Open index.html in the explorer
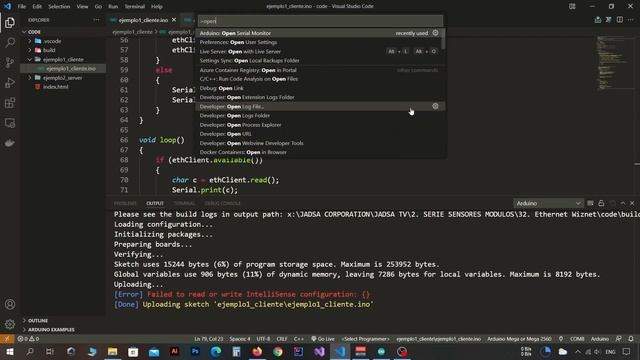This screenshot has height=360, width=640. [56, 87]
